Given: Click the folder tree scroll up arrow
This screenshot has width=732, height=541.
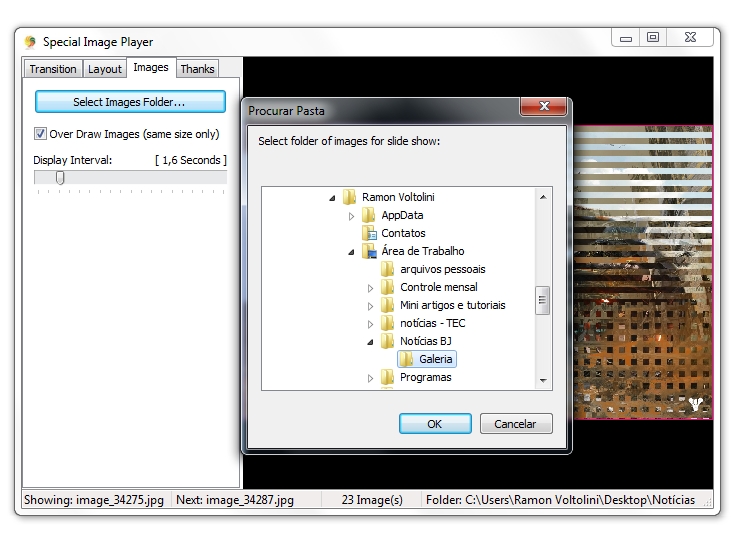Looking at the screenshot, I should point(543,197).
